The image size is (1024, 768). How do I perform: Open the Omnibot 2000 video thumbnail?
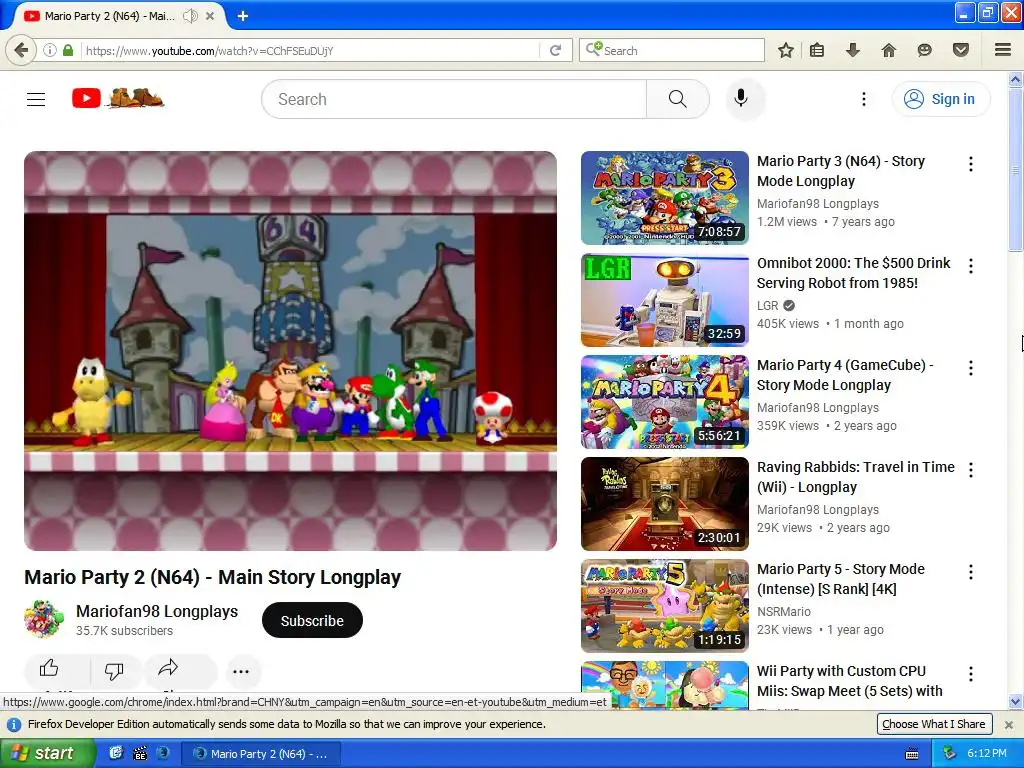(x=665, y=300)
